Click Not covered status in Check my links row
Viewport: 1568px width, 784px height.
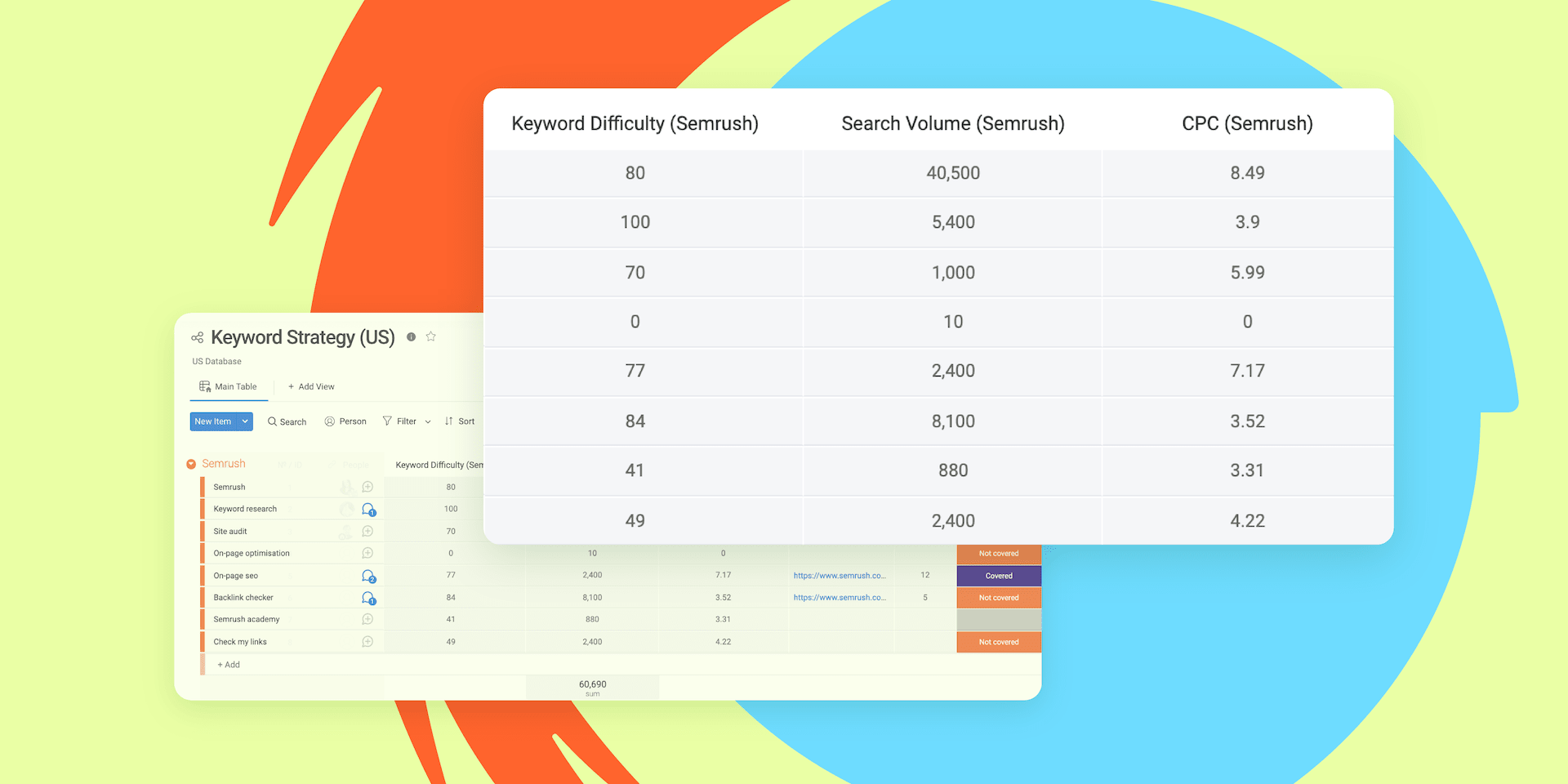tap(999, 642)
